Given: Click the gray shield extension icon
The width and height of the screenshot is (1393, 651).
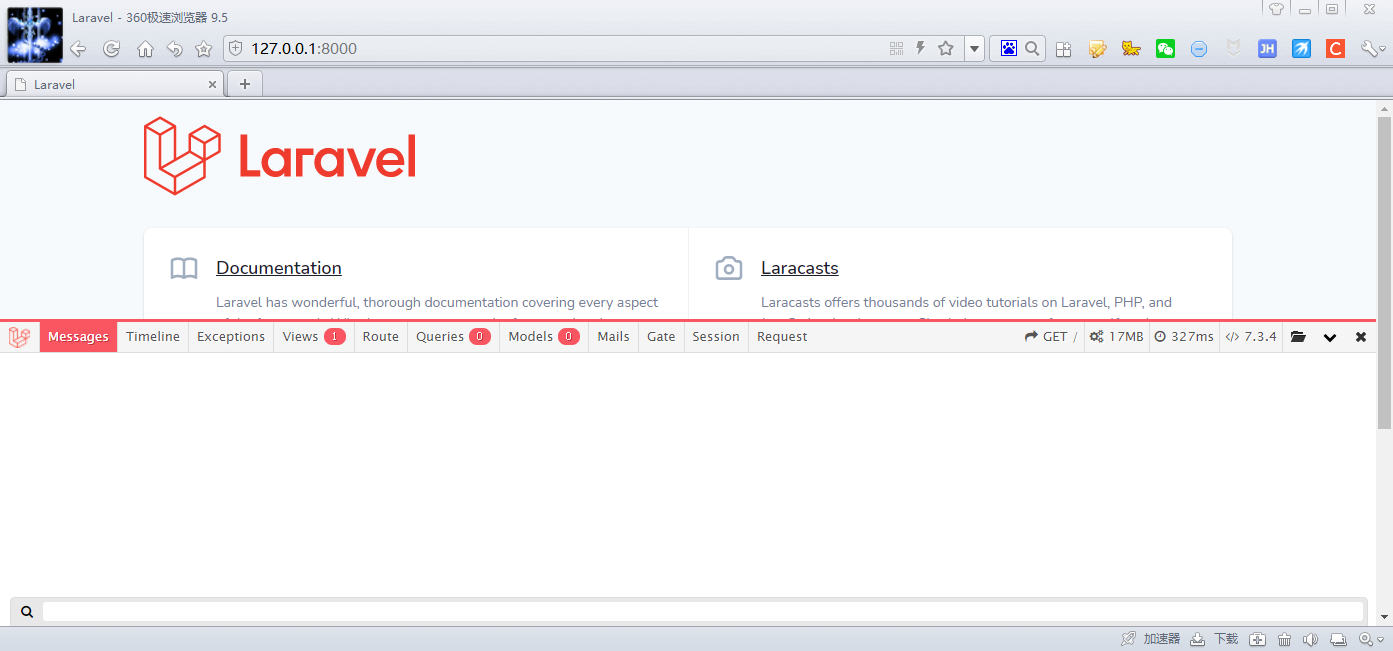Looking at the screenshot, I should (1234, 48).
